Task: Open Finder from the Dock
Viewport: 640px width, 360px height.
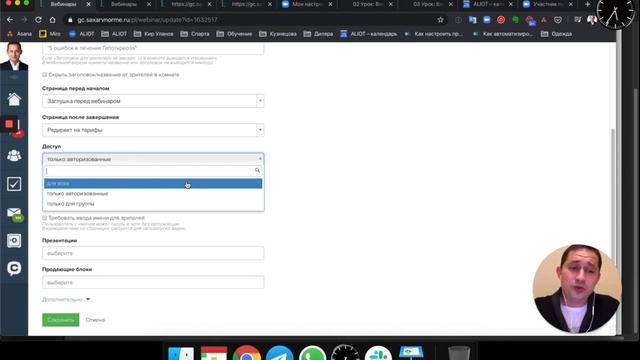Action: point(181,353)
